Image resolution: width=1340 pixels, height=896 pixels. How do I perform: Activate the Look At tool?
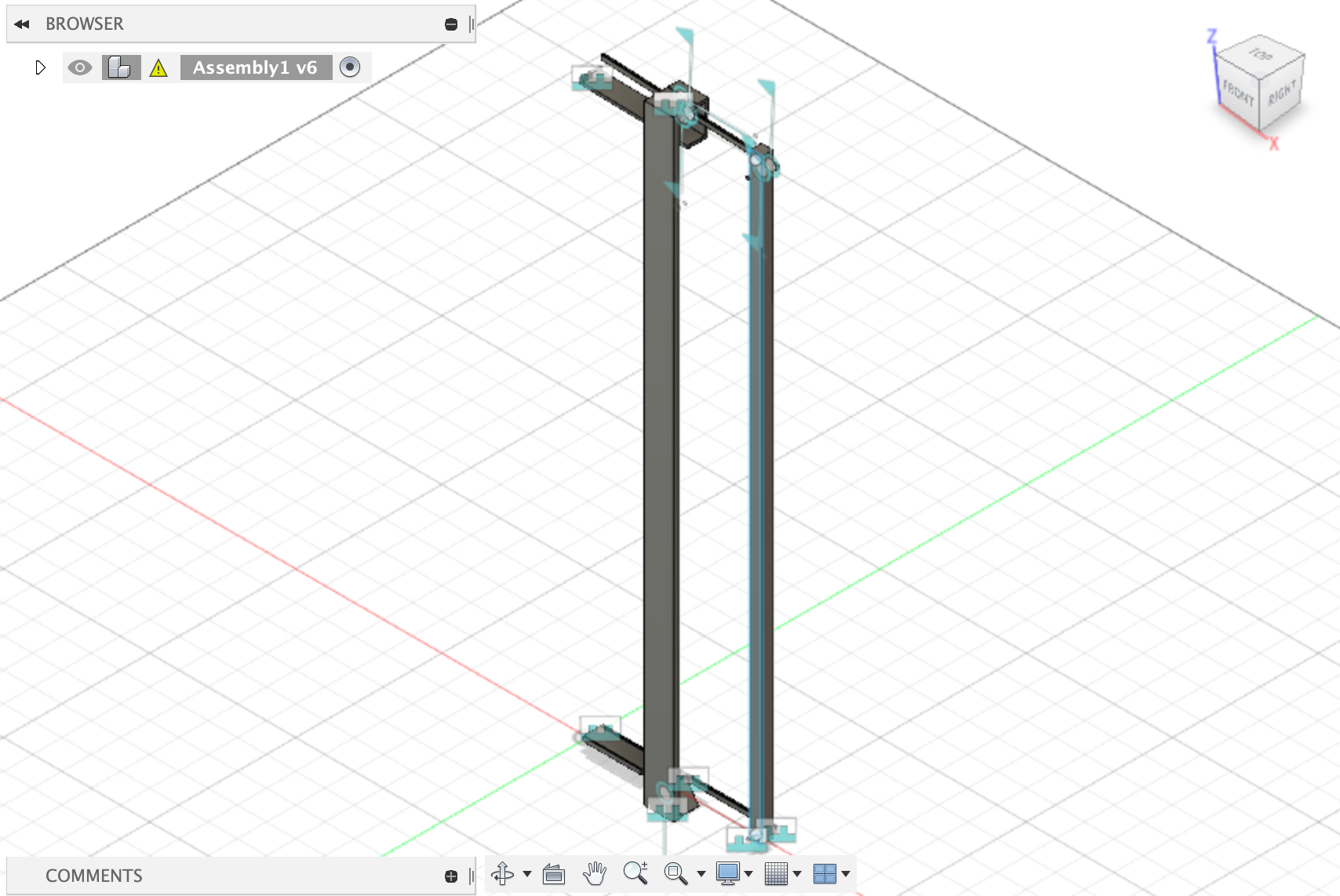[554, 873]
